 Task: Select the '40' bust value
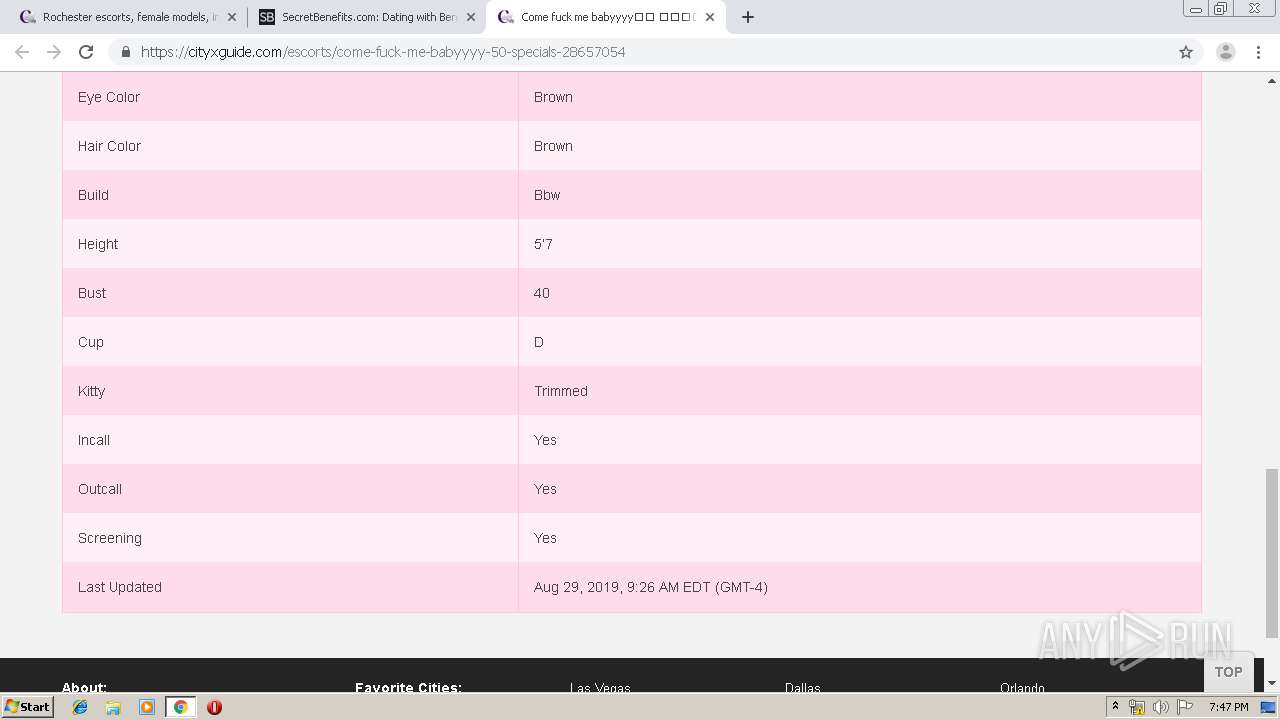coord(542,293)
